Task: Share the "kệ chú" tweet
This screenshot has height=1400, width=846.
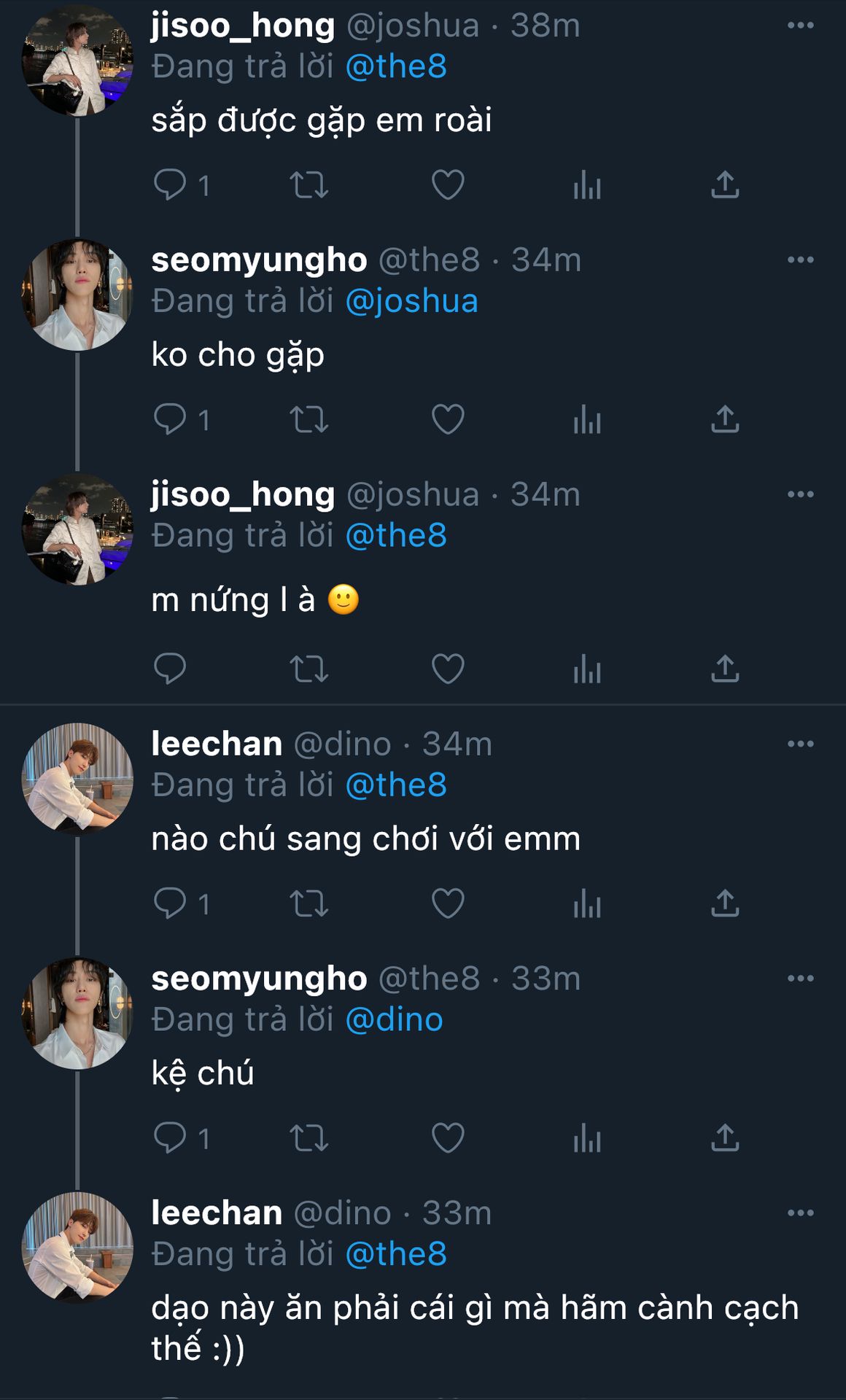Action: [725, 1137]
